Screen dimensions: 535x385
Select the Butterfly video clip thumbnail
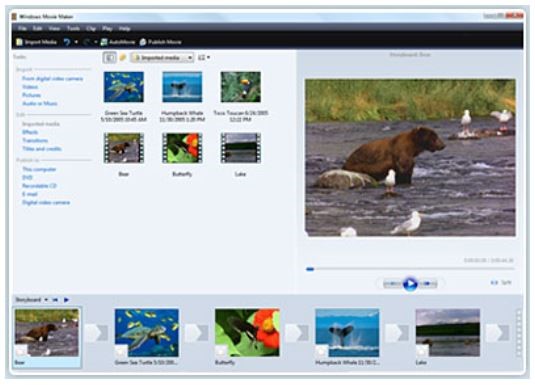(182, 148)
